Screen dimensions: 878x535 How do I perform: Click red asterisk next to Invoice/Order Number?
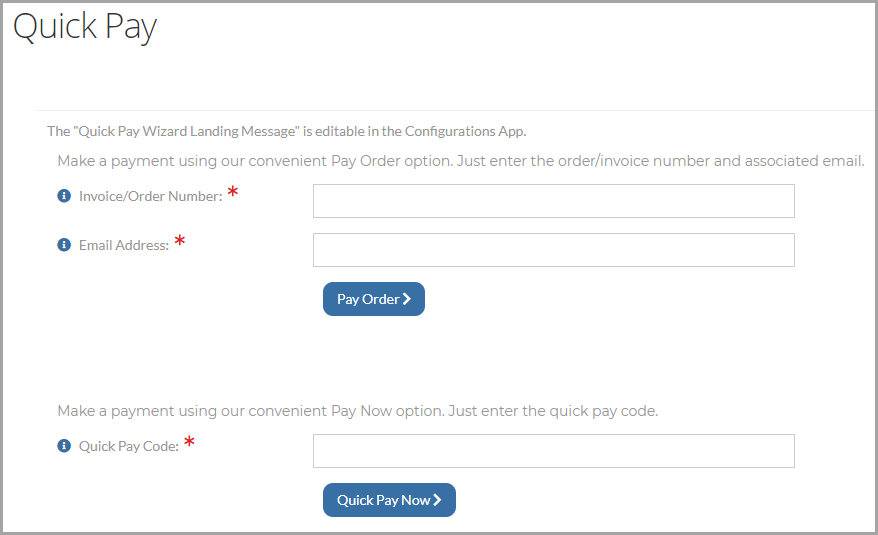coord(233,192)
